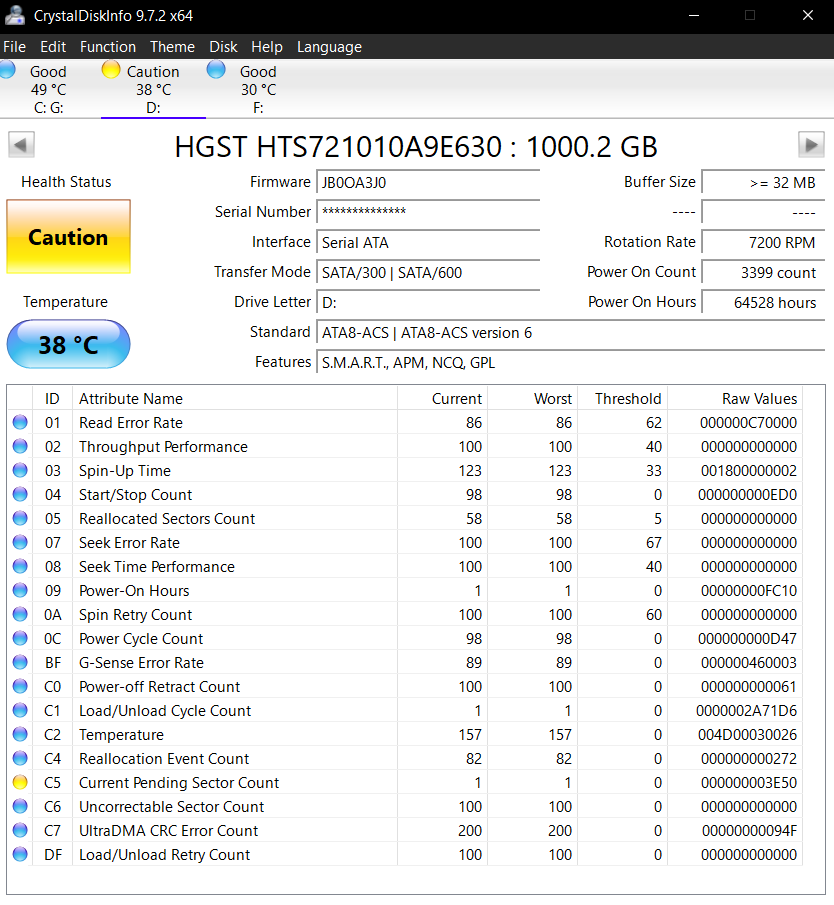Click the Standard field ATA8-ACS

coord(570,332)
